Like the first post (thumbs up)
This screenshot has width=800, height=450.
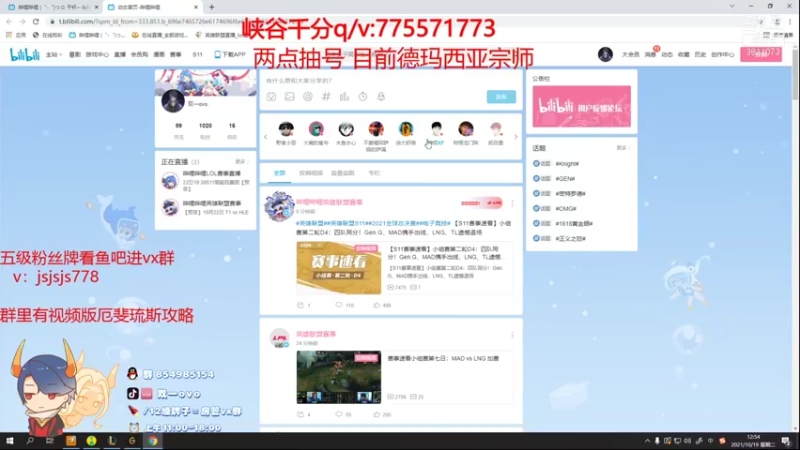point(382,305)
